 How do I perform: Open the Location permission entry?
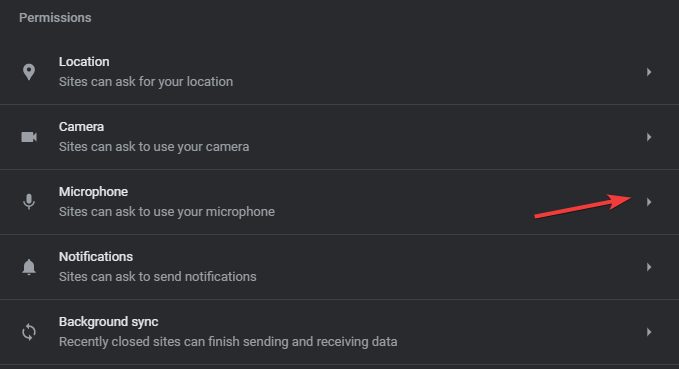pyautogui.click(x=340, y=72)
